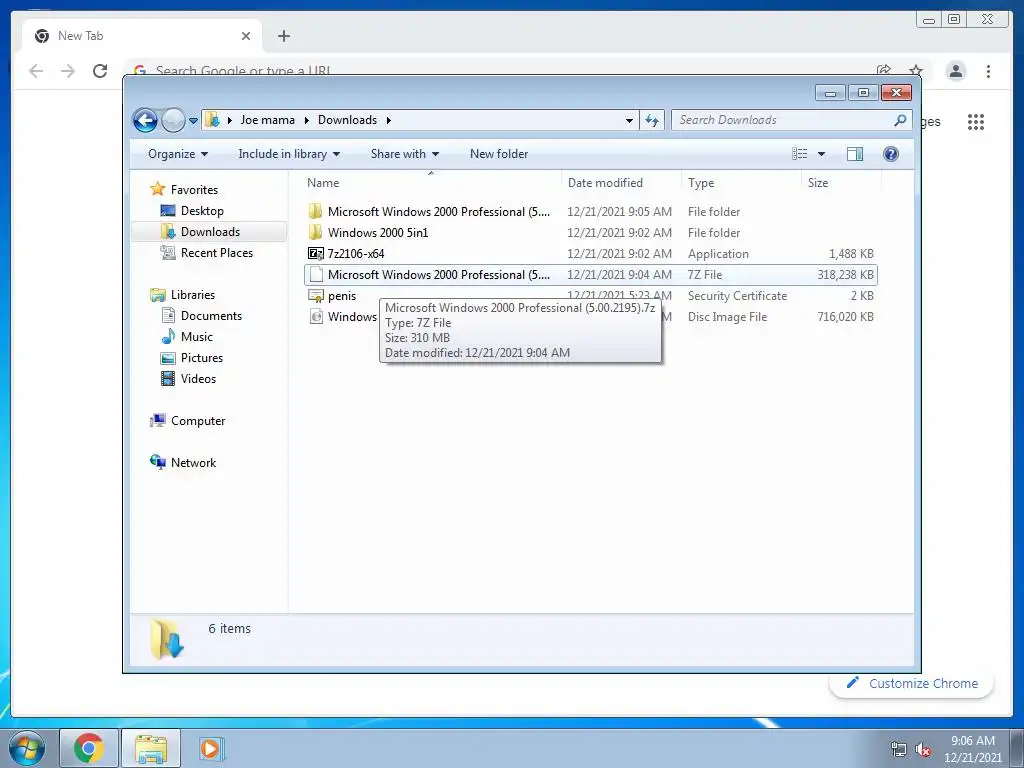This screenshot has width=1024, height=768.
Task: Click 1,488 KB size cell
Action: click(x=851, y=254)
